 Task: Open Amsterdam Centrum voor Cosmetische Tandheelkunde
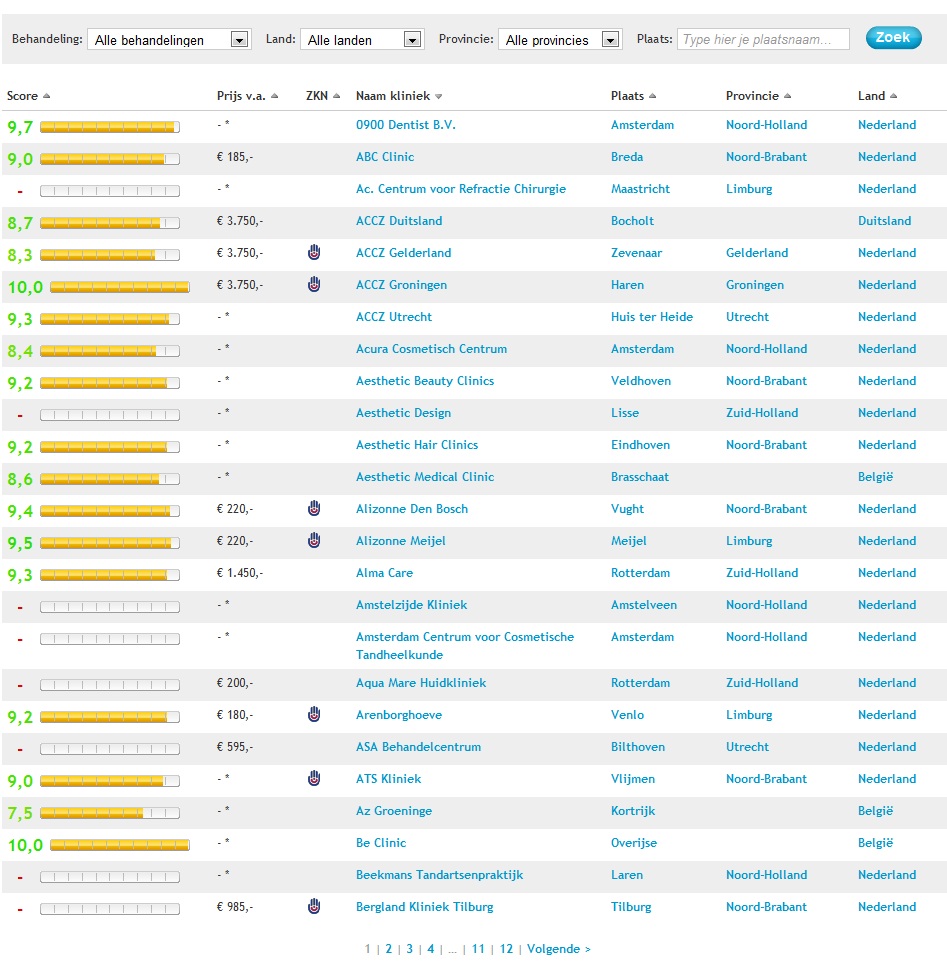pos(465,646)
